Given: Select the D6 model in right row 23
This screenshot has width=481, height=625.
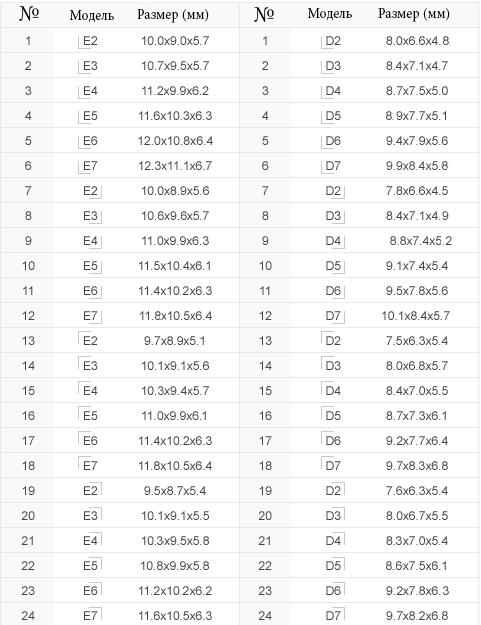Looking at the screenshot, I should pyautogui.click(x=333, y=591).
